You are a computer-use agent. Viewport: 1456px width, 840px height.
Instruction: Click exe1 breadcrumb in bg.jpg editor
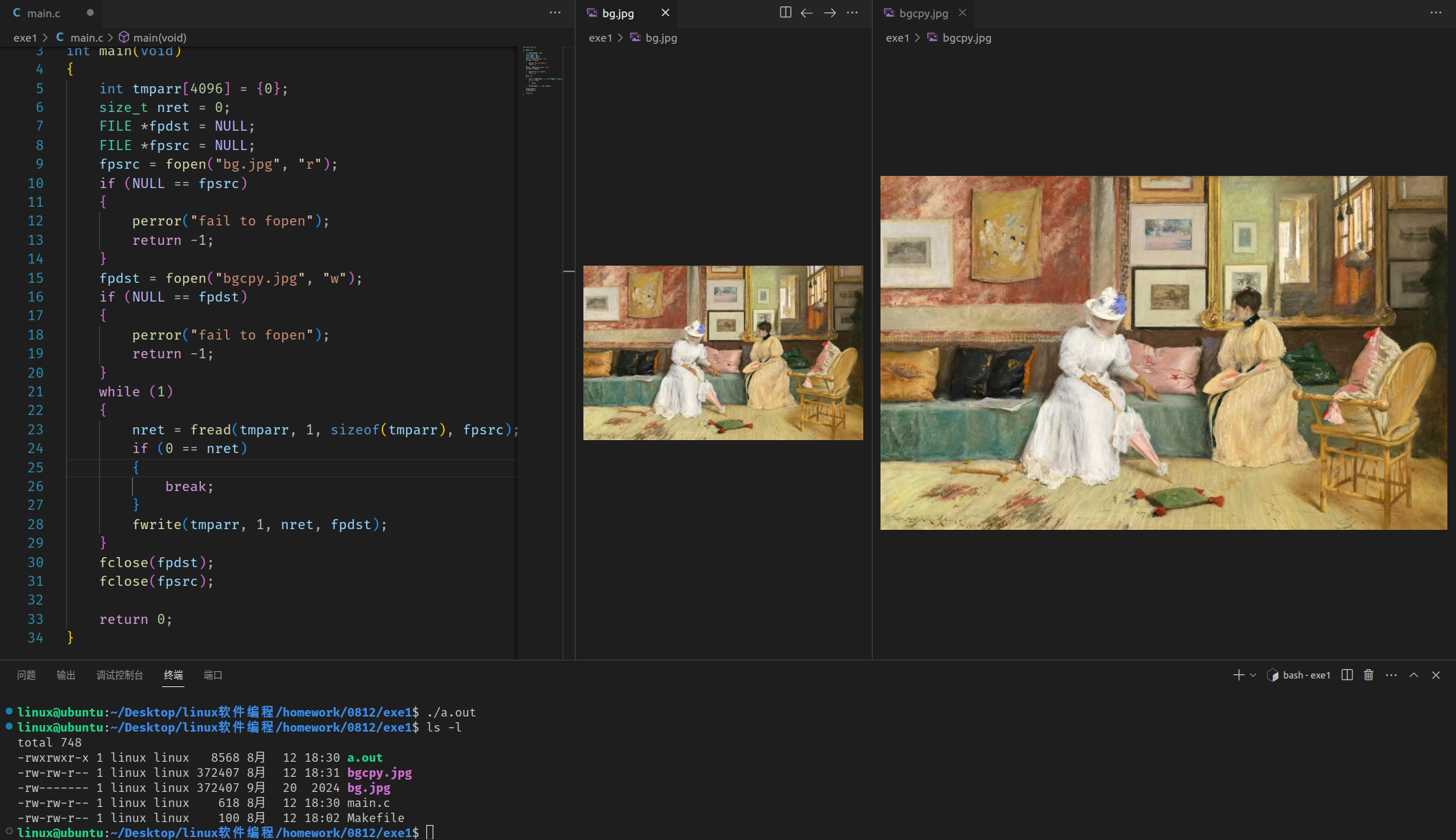point(600,37)
